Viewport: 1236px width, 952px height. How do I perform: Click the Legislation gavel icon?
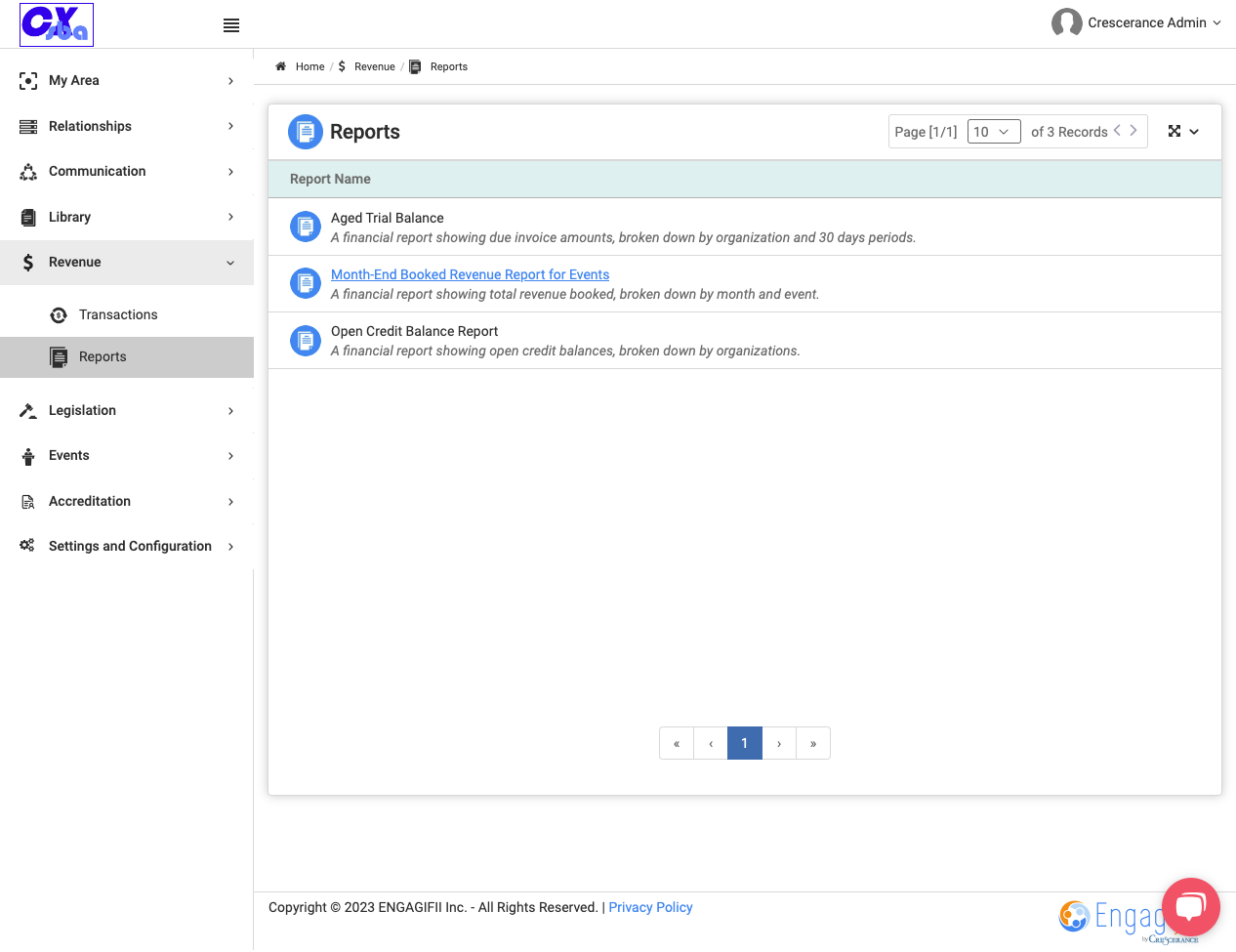pyautogui.click(x=28, y=411)
